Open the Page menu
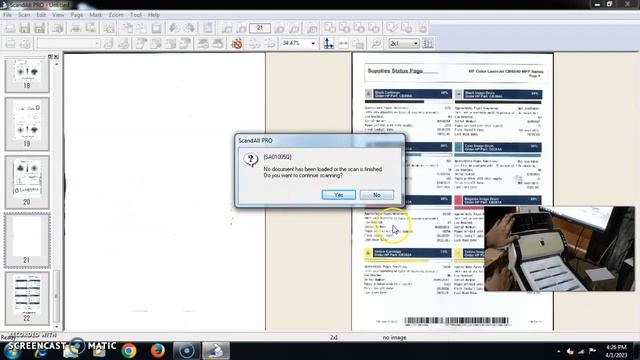The height and width of the screenshot is (360, 640). [77, 15]
